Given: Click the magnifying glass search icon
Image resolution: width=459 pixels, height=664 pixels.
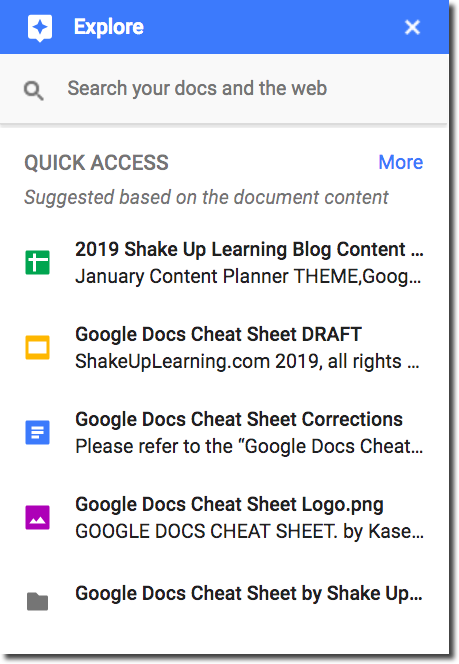Looking at the screenshot, I should pyautogui.click(x=33, y=90).
